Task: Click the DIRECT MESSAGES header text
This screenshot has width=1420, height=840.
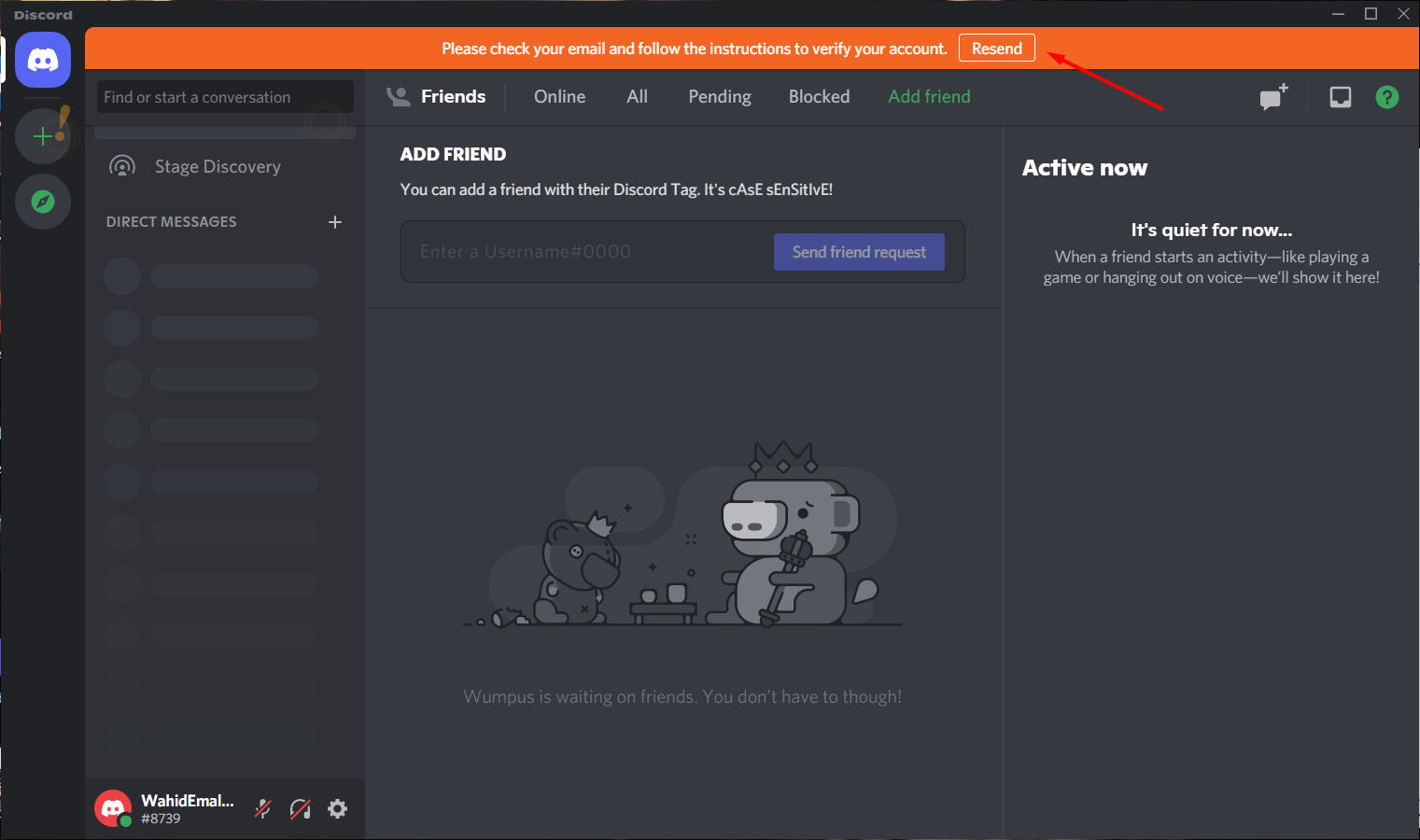Action: coord(172,222)
